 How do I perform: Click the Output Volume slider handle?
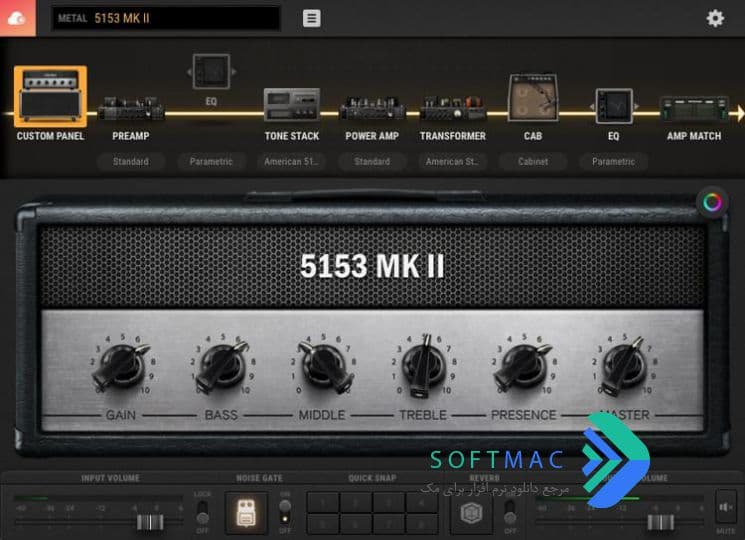pyautogui.click(x=661, y=522)
